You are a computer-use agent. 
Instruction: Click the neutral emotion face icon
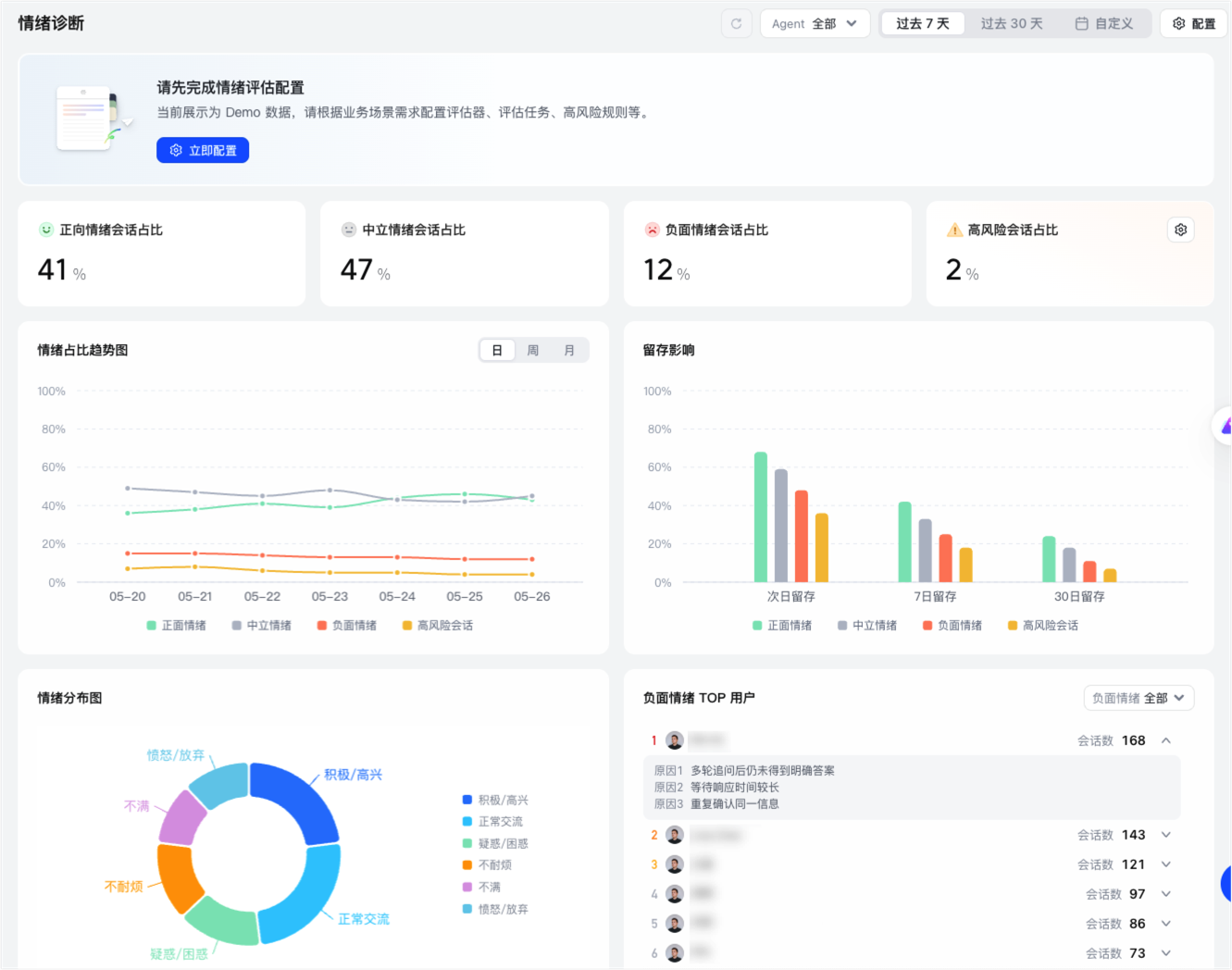click(x=349, y=230)
